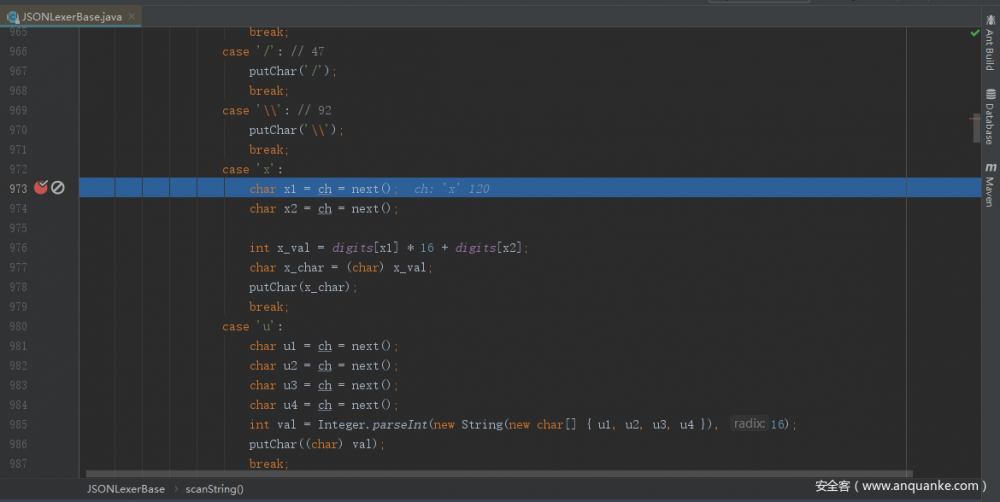Click the Maven m icon
This screenshot has height=502, width=1000.
[990, 167]
